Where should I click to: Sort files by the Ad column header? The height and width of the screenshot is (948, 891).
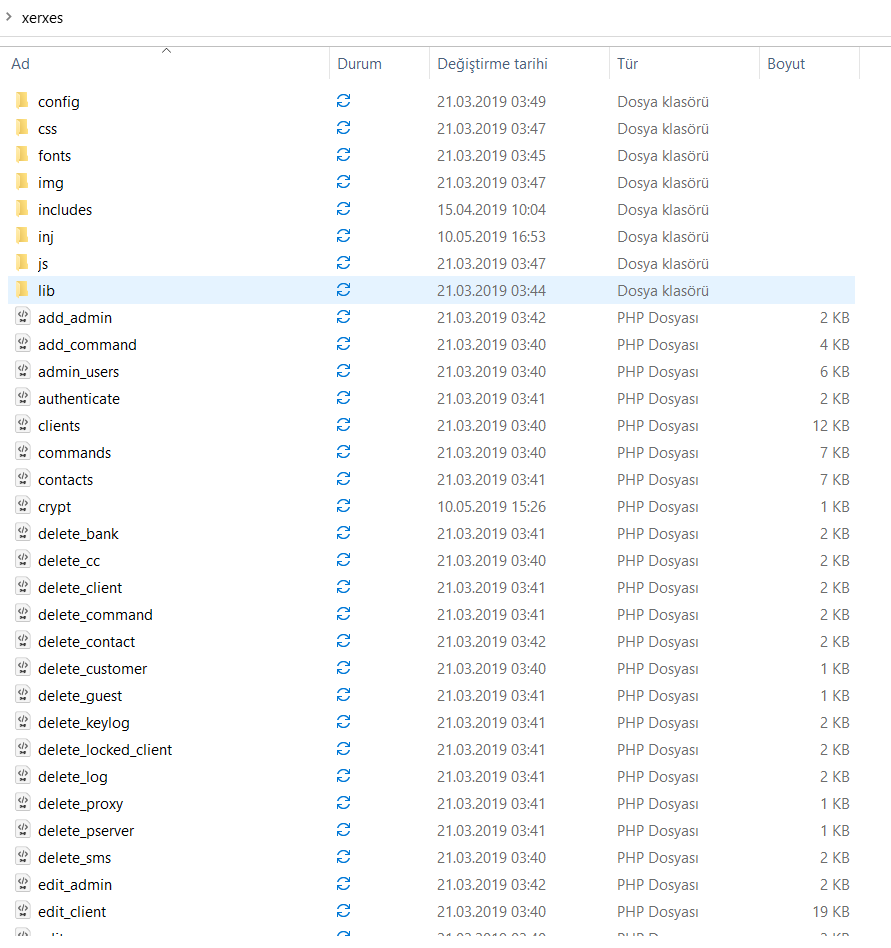point(21,64)
